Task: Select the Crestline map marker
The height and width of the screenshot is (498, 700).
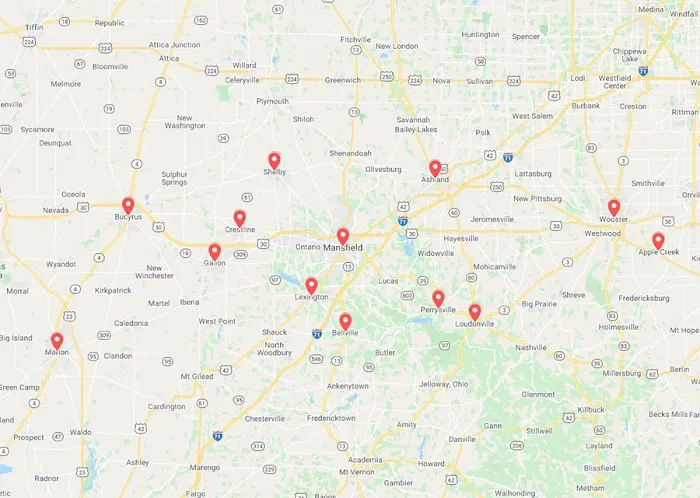Action: [240, 219]
